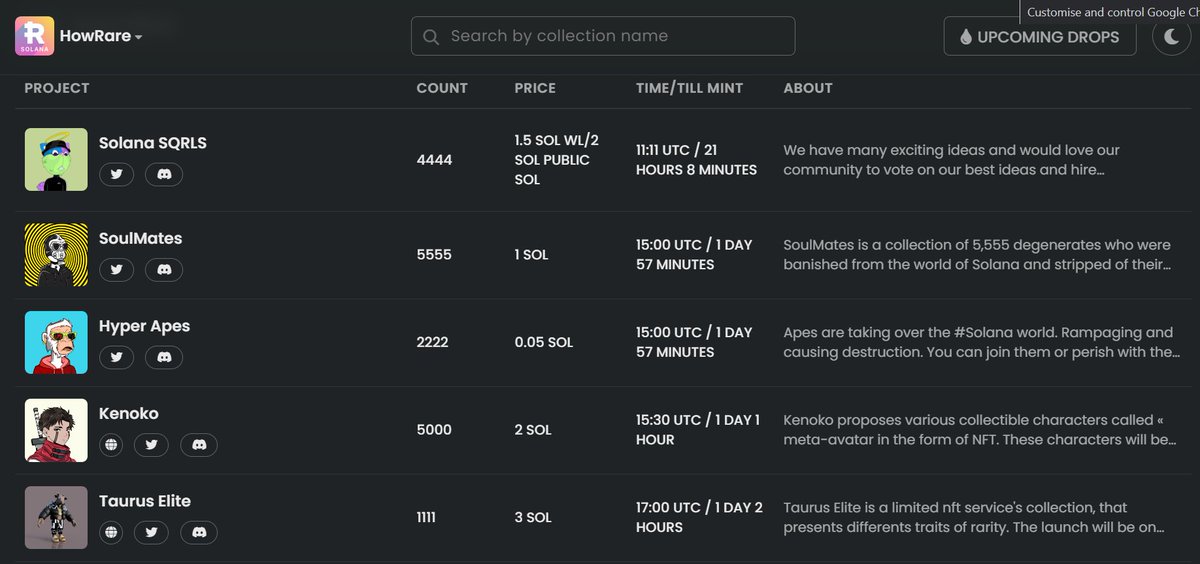Click the Solana SQRLS avatar thumbnail

tap(56, 159)
